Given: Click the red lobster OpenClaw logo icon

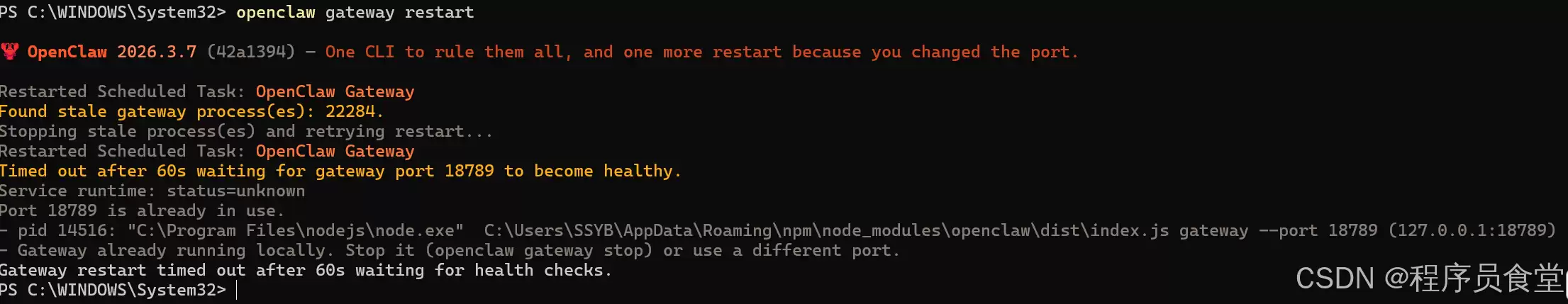Looking at the screenshot, I should [x=10, y=52].
